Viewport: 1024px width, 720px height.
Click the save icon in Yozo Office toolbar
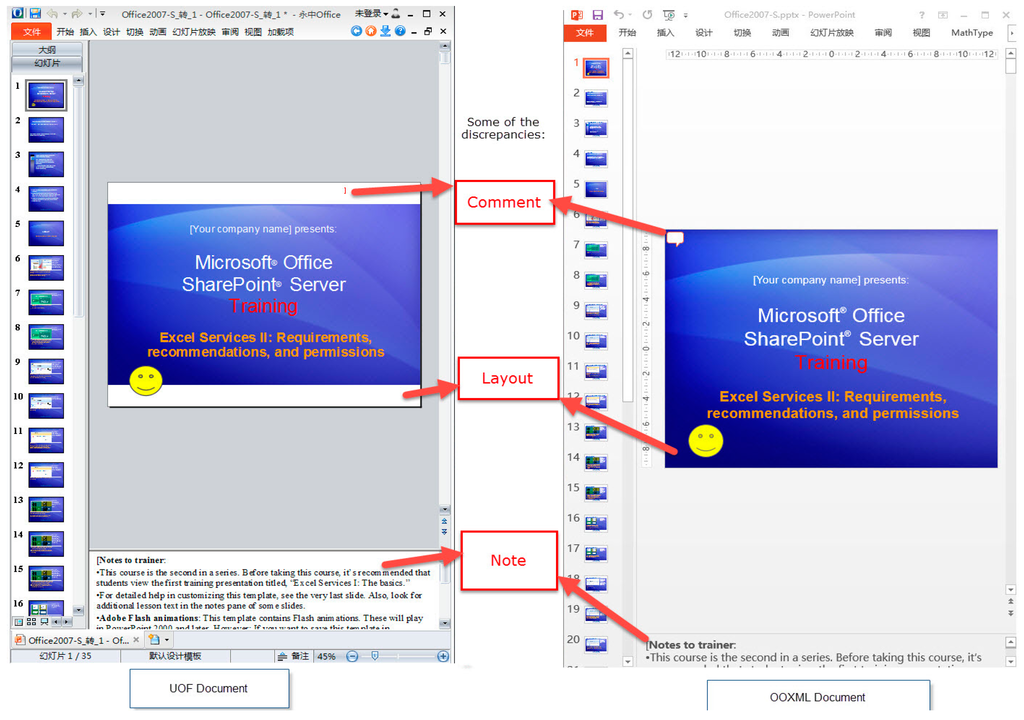[x=35, y=14]
